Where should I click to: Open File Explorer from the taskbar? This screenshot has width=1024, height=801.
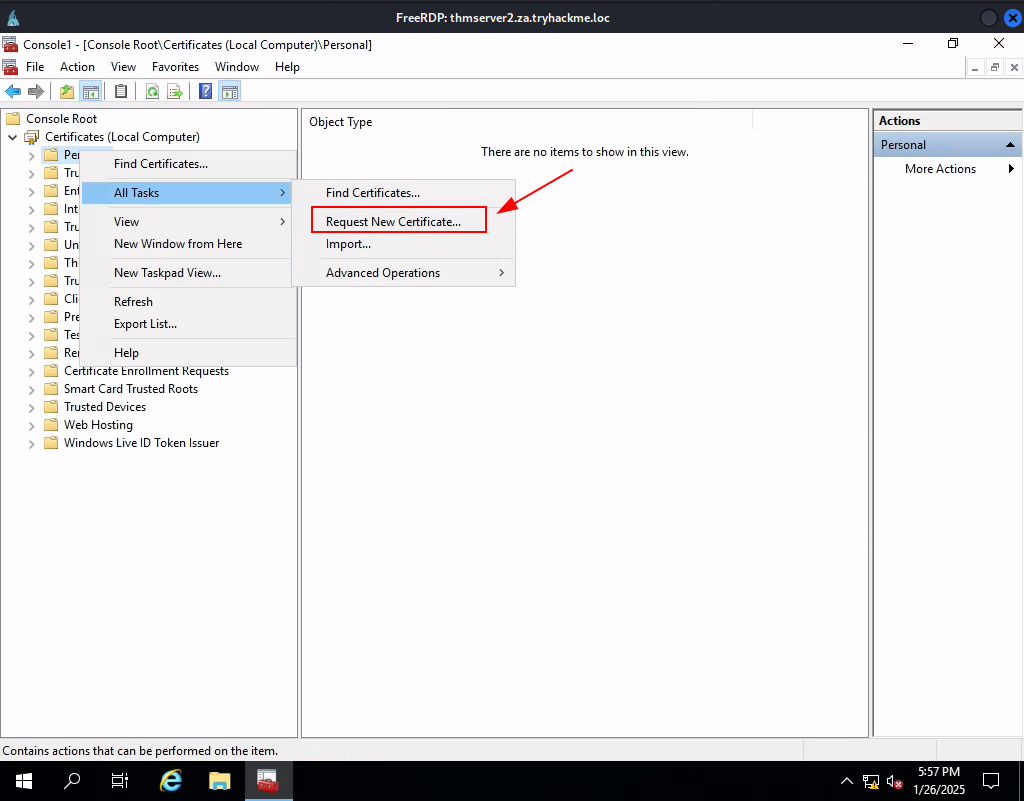pos(219,781)
